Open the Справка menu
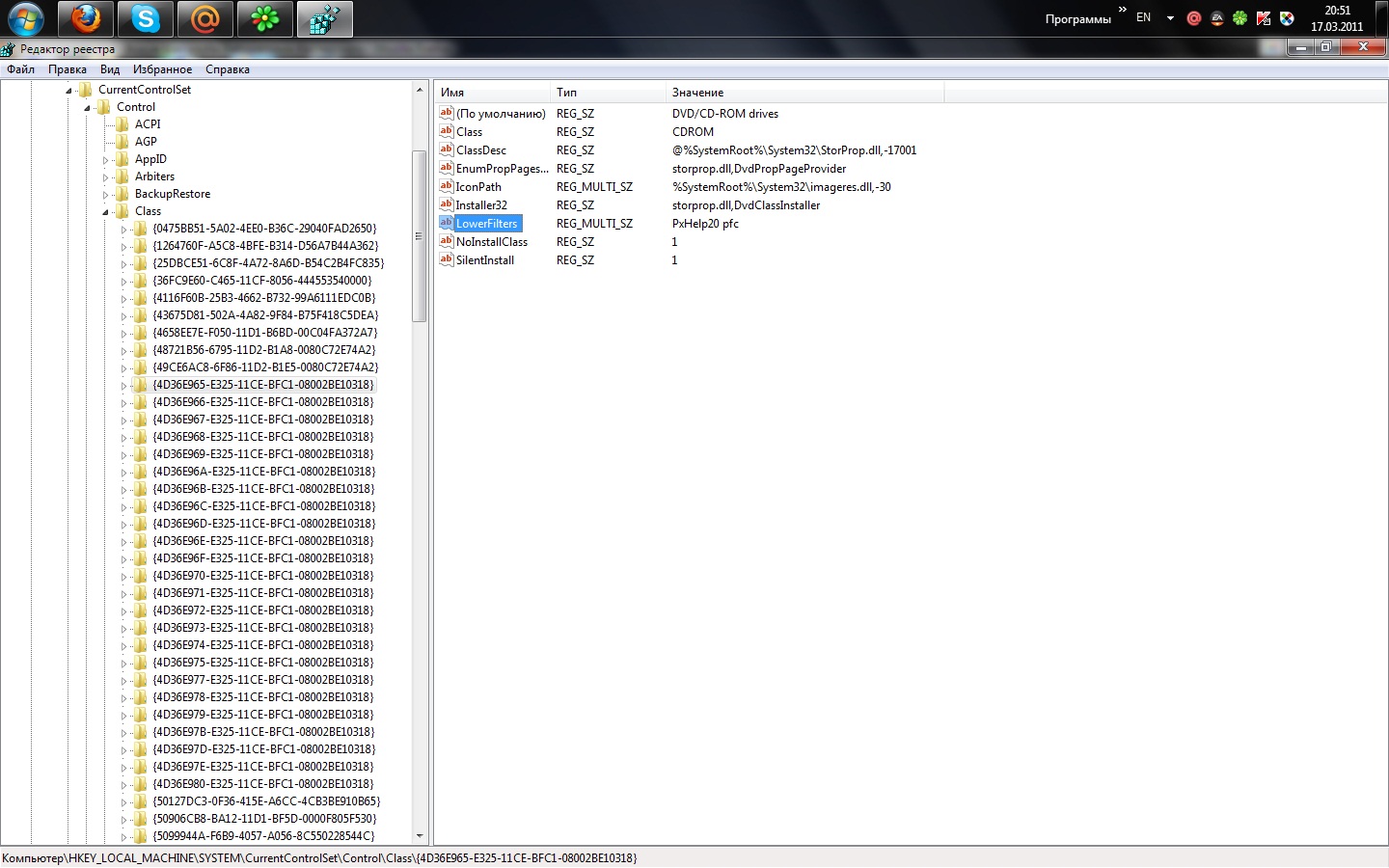The image size is (1389, 868). tap(228, 69)
